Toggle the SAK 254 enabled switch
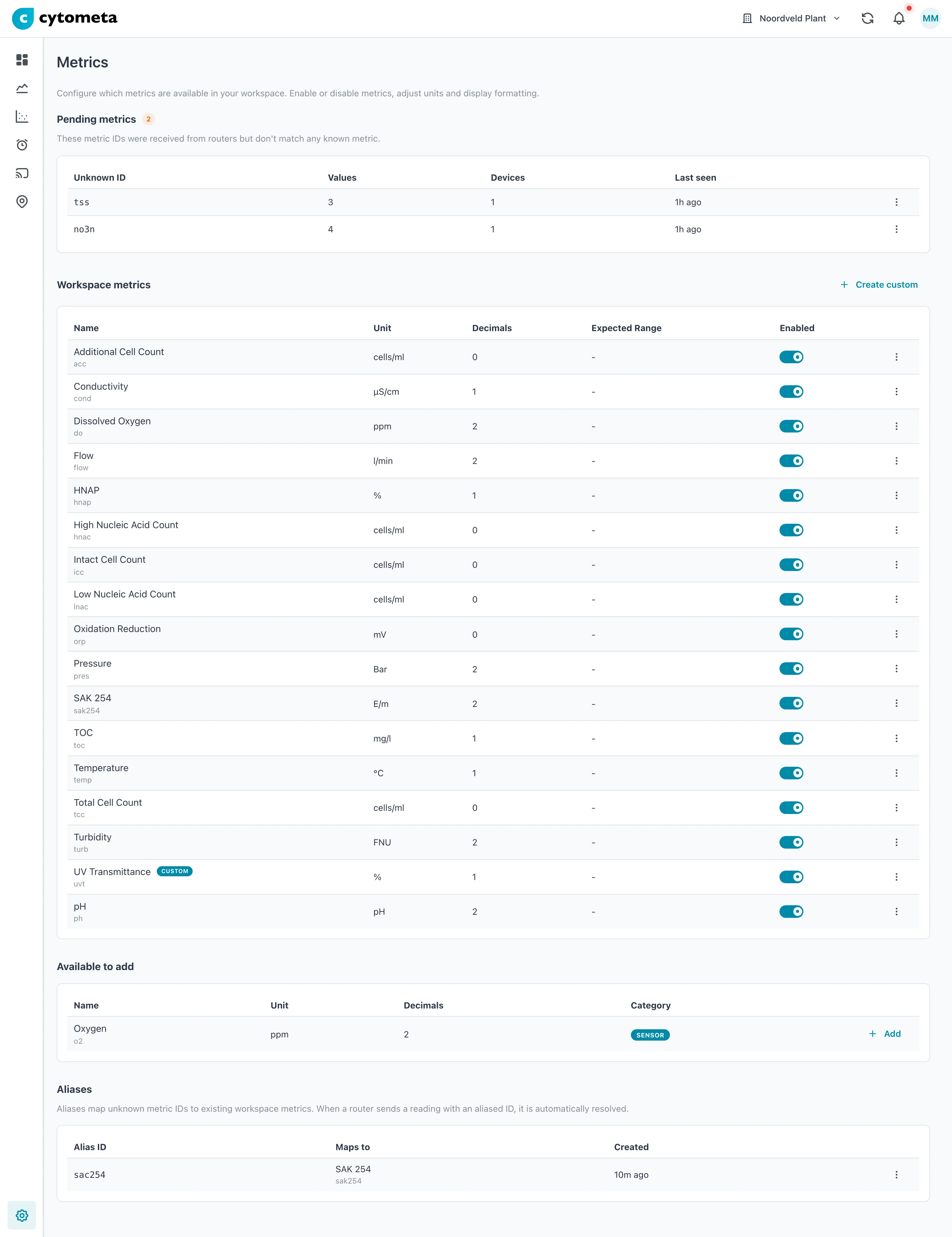952x1237 pixels. [791, 703]
